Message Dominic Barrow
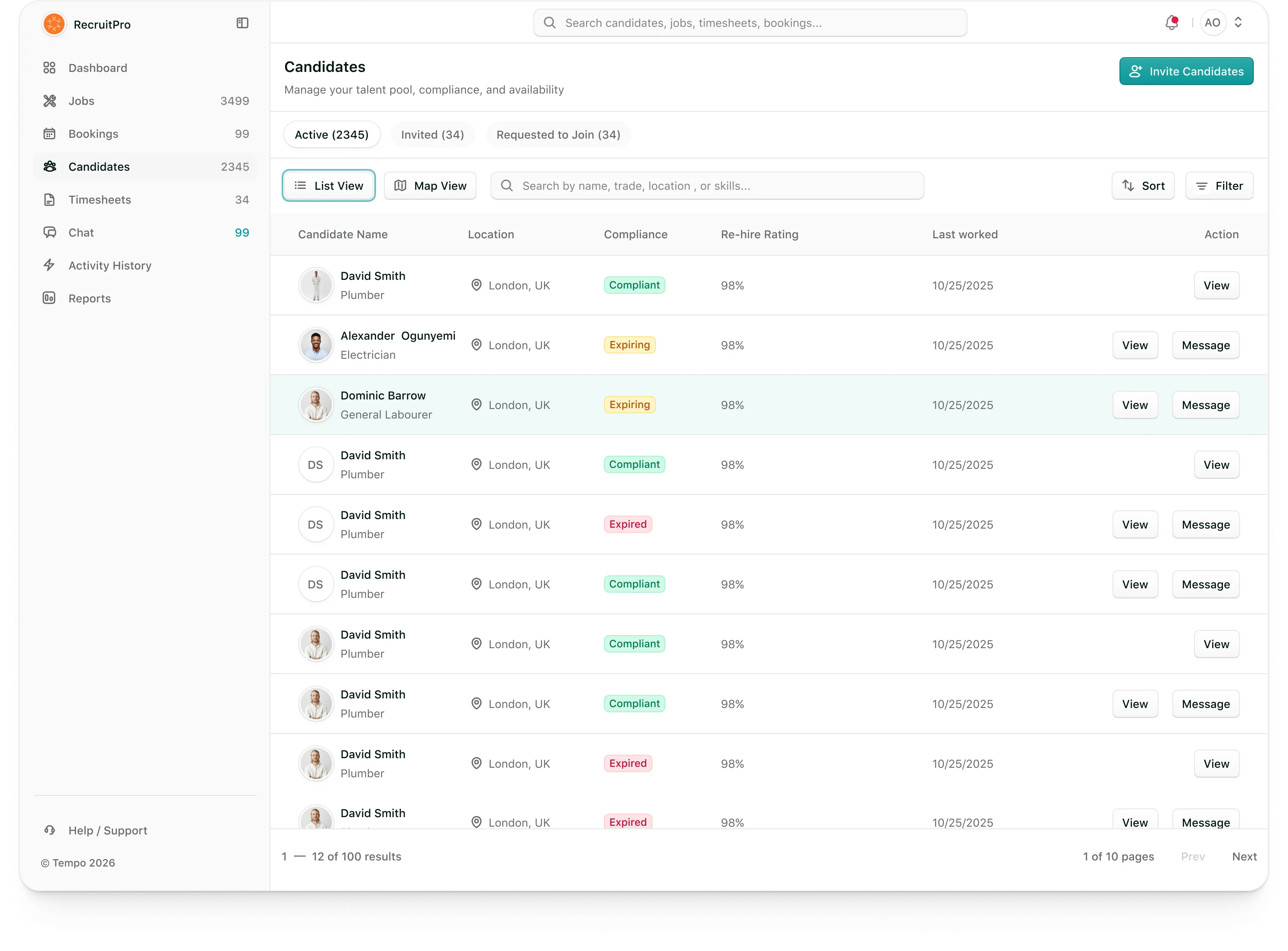 (x=1205, y=405)
